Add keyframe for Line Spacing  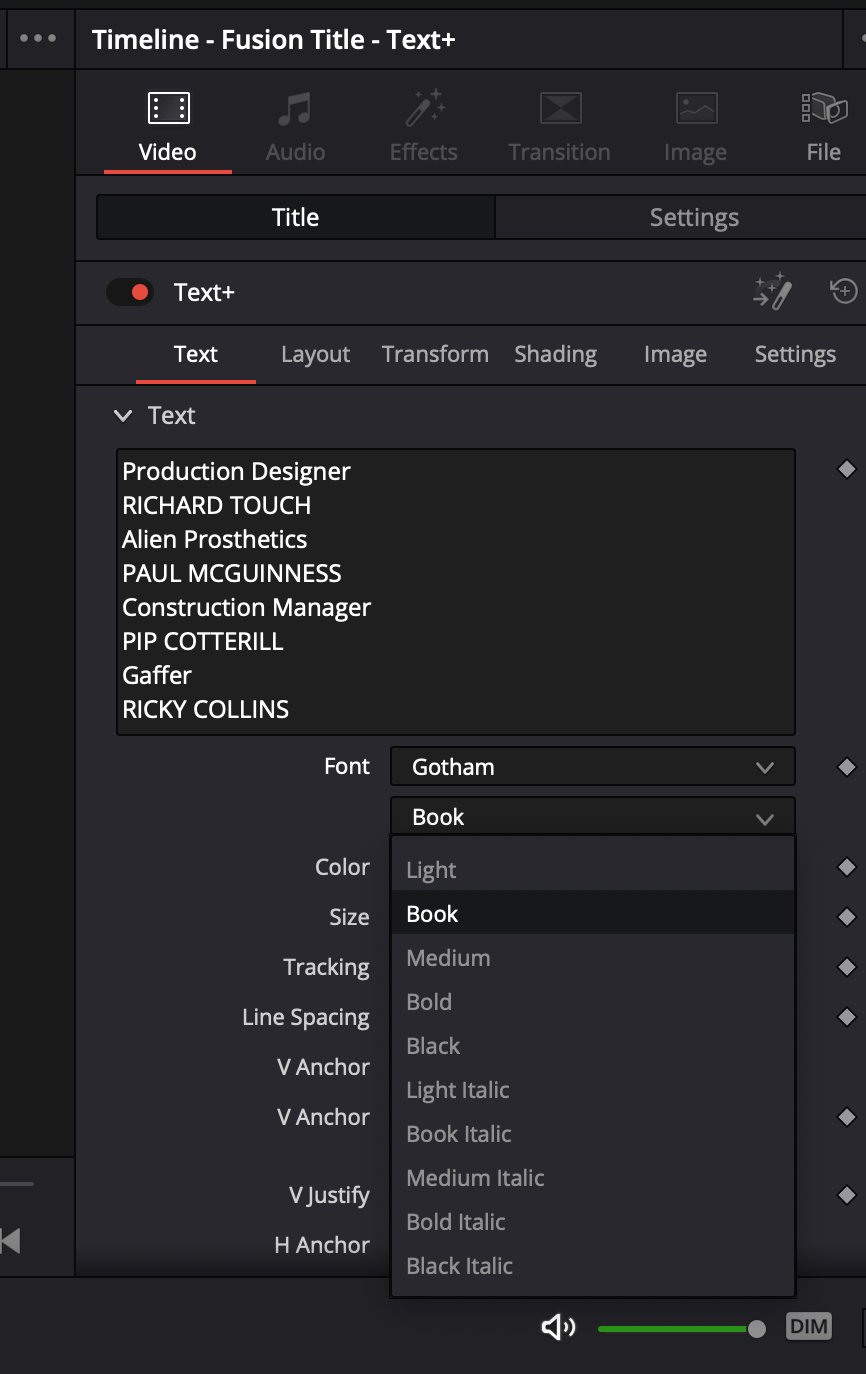pos(847,1017)
